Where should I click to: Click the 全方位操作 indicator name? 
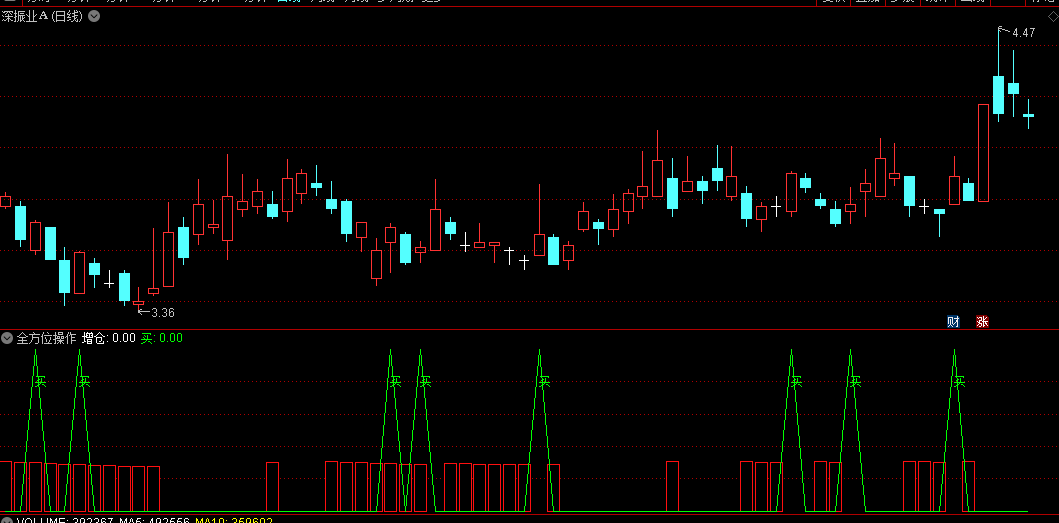click(x=47, y=338)
